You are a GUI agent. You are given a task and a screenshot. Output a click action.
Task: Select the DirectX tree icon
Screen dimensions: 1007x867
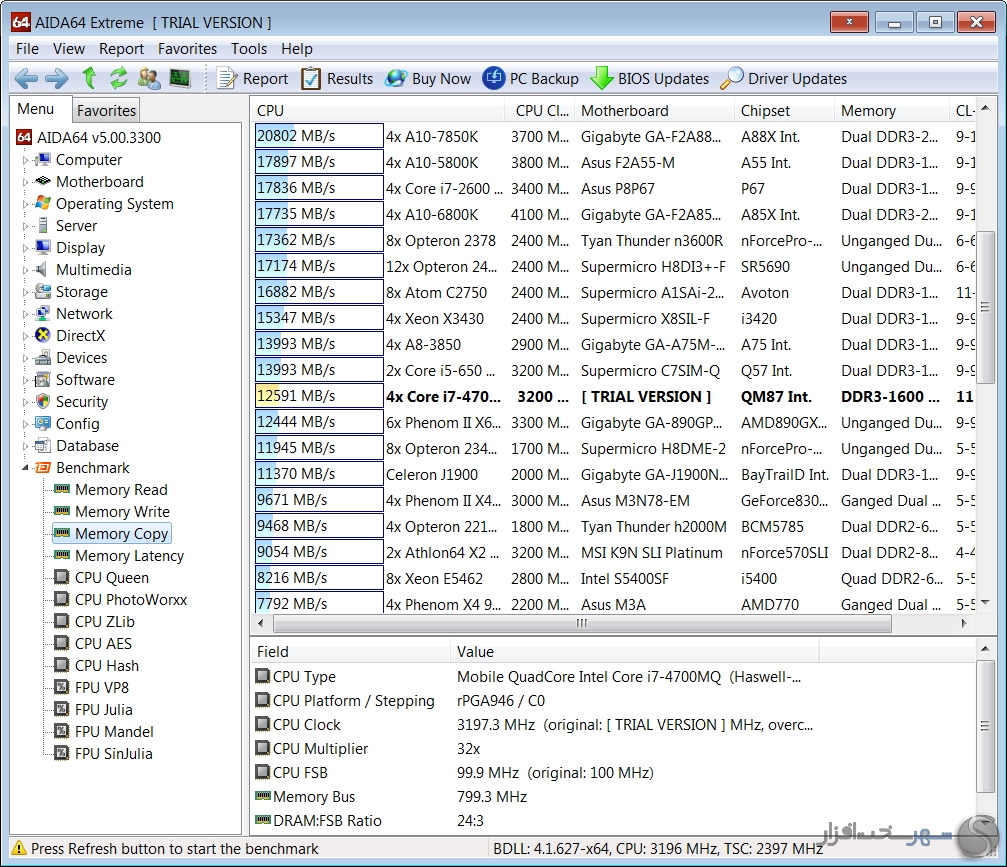(x=42, y=335)
